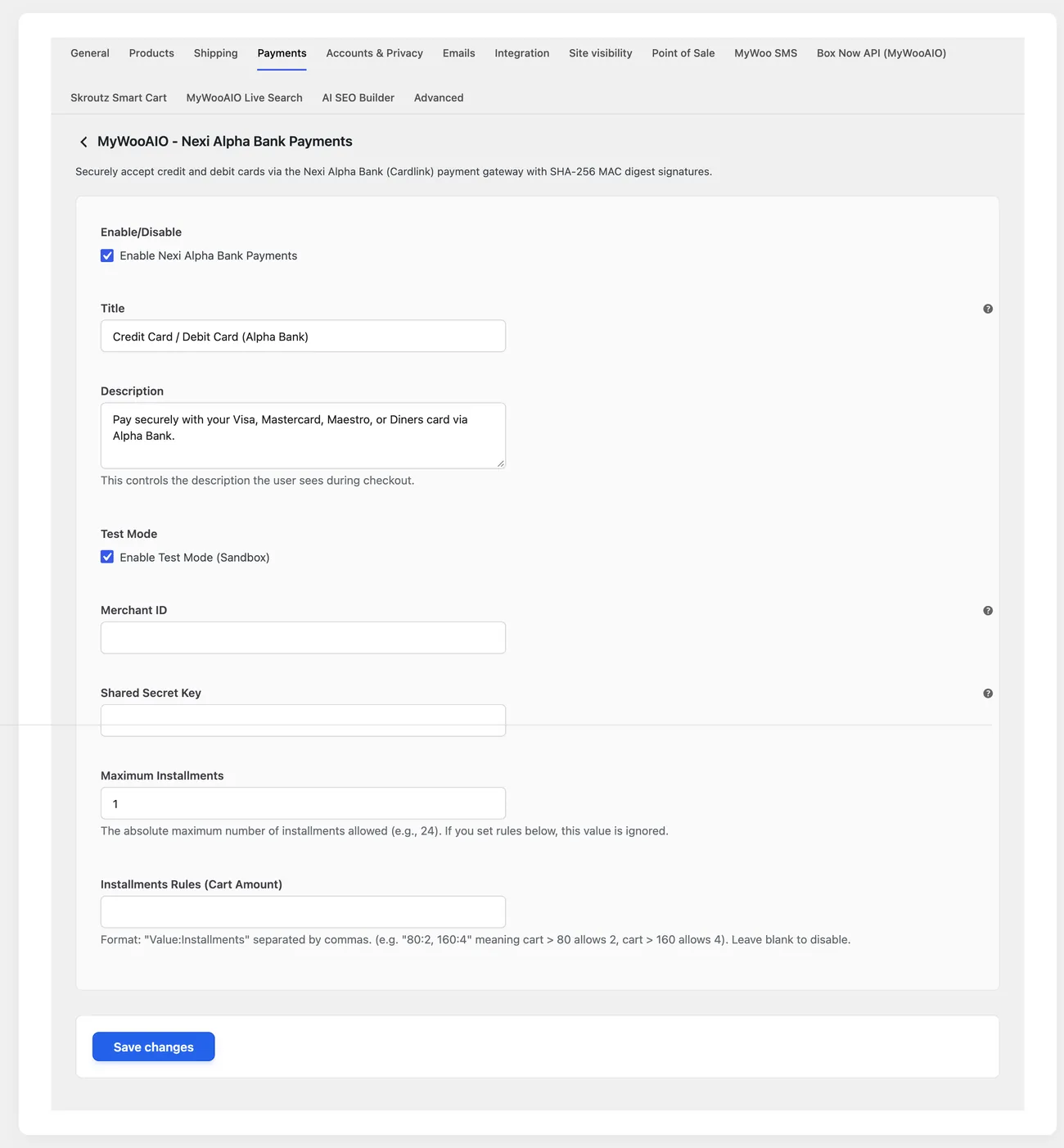Viewport: 1064px width, 1148px height.
Task: Click the 'Enable/Disable' section label
Action: click(x=141, y=233)
